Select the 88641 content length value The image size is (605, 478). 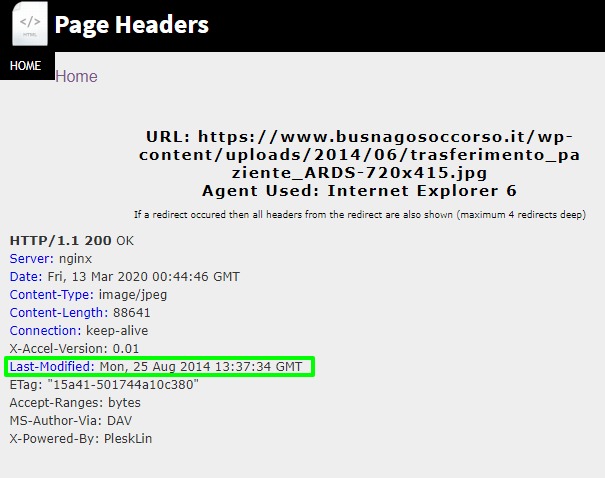(132, 312)
